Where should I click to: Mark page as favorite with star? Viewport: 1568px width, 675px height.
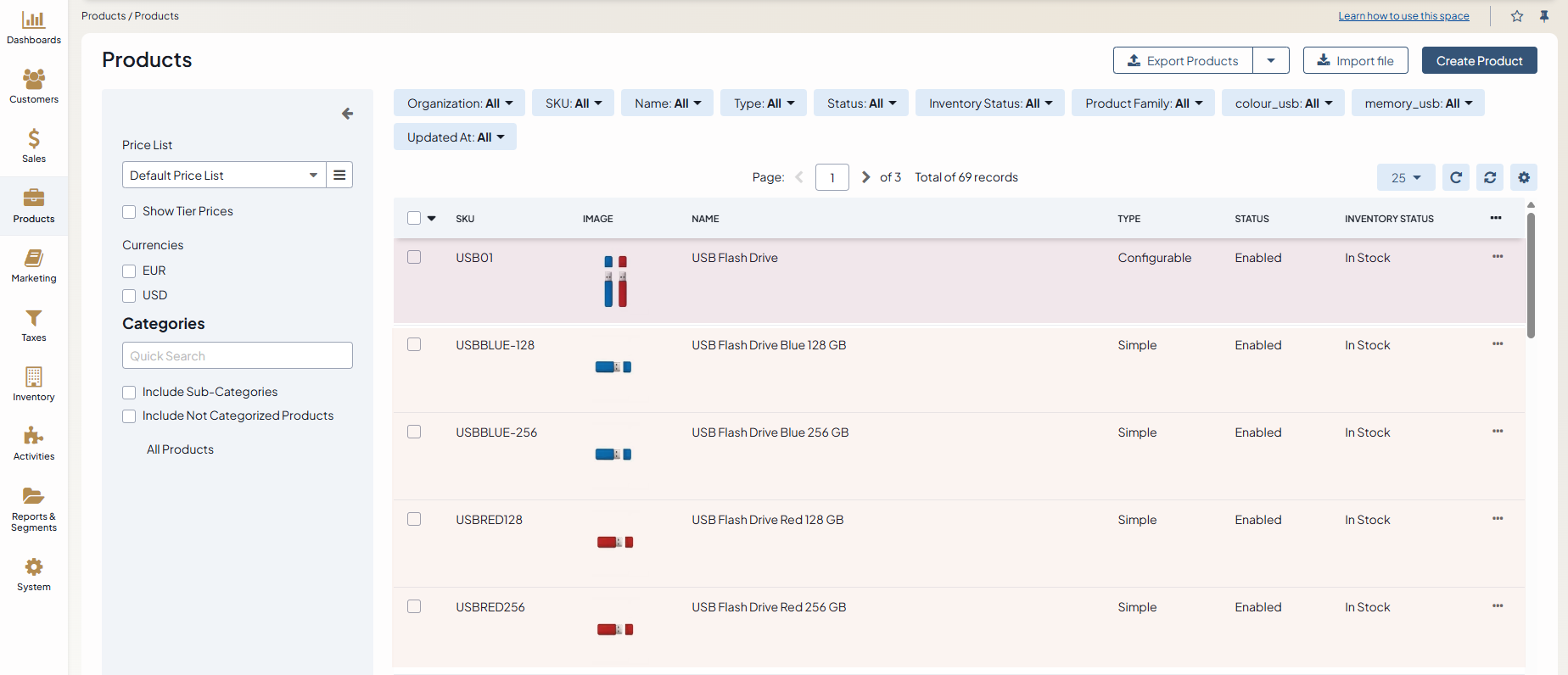tap(1517, 16)
